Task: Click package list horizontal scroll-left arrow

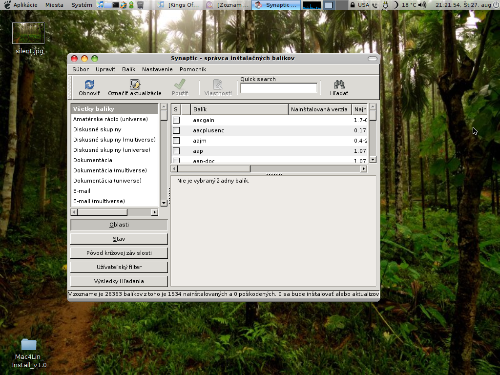Action: pyautogui.click(x=174, y=169)
